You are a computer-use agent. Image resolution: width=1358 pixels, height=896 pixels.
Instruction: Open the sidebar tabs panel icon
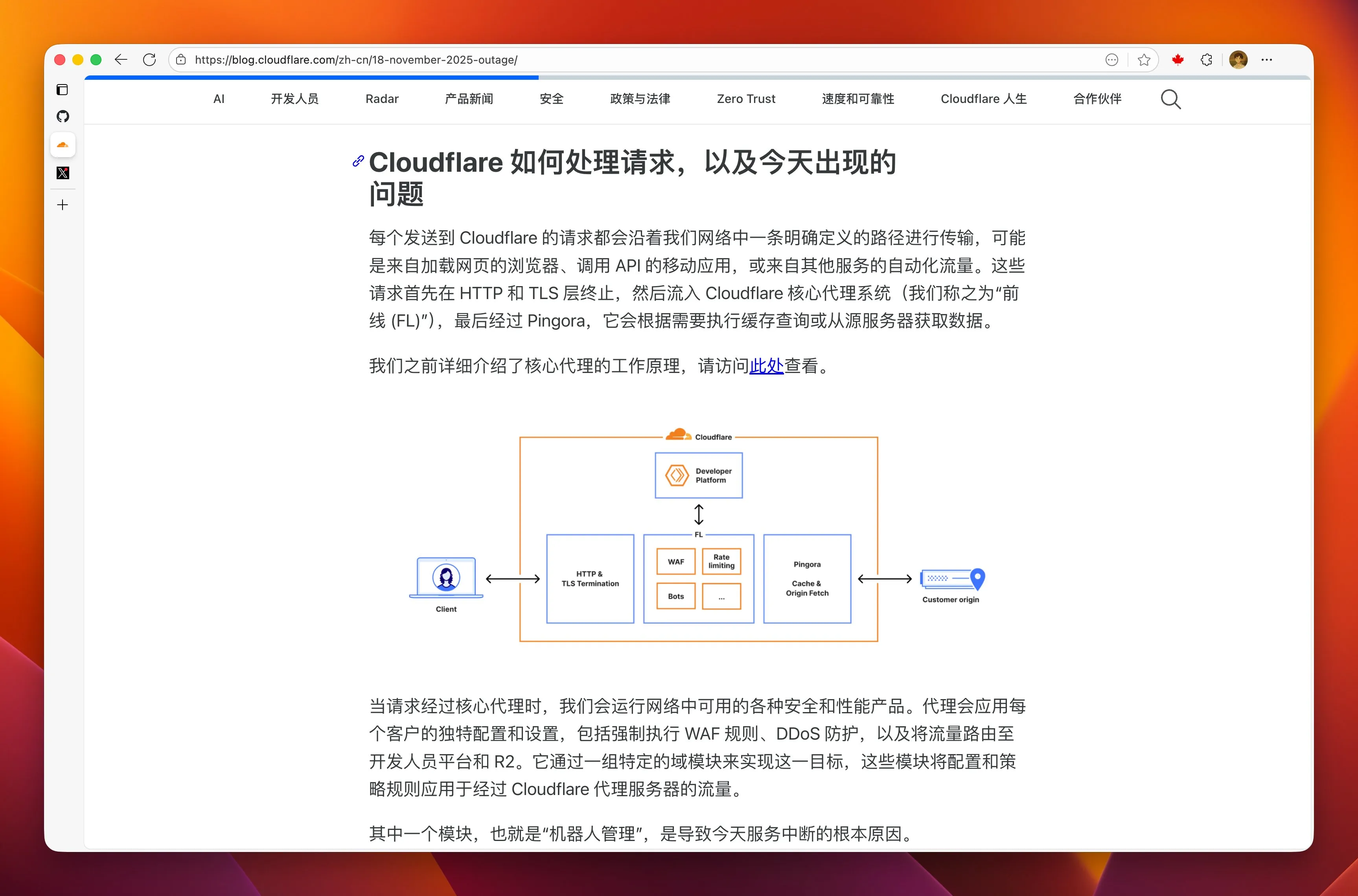pyautogui.click(x=62, y=90)
